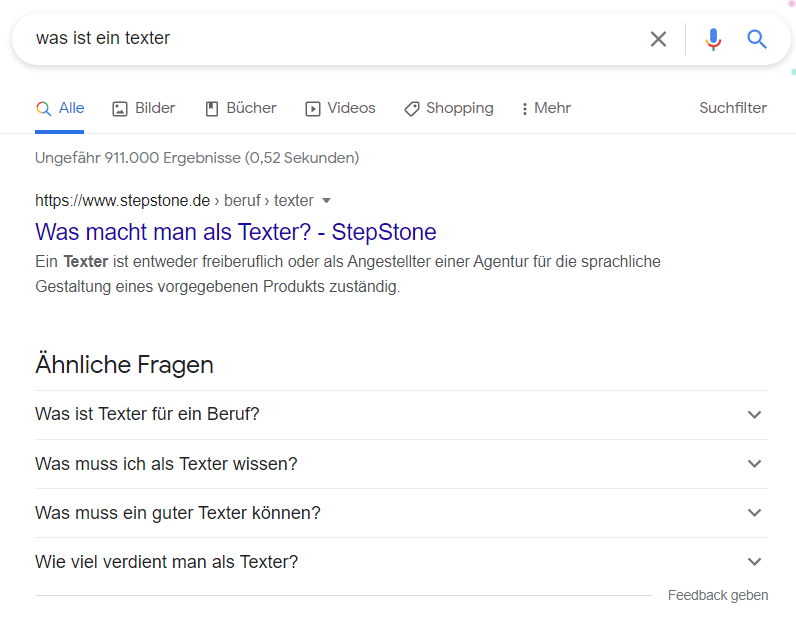Viewport: 796px width, 621px height.
Task: Click the result count text 'Ungefähr 911.000 Ergebnisse'
Action: click(x=138, y=158)
